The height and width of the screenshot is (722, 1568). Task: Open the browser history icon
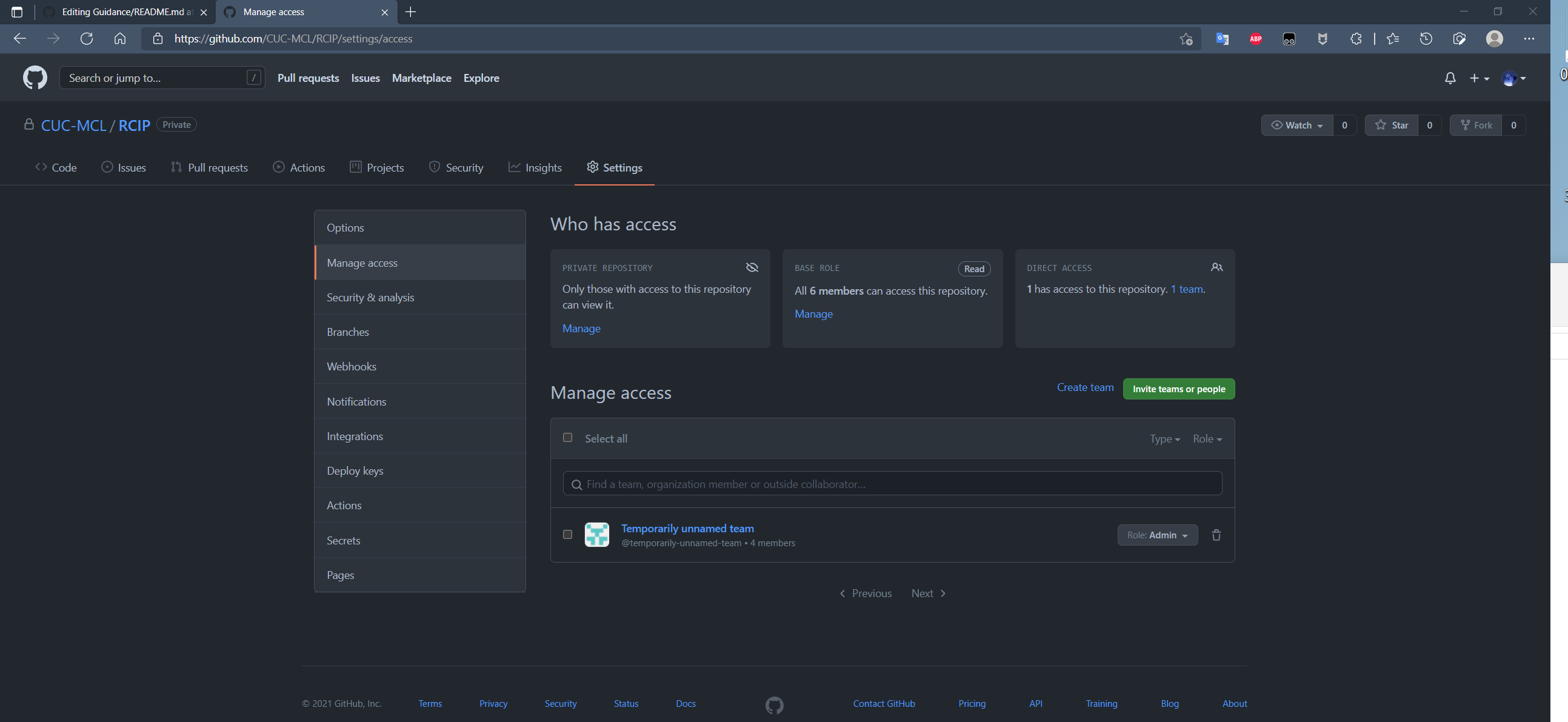click(x=1426, y=39)
